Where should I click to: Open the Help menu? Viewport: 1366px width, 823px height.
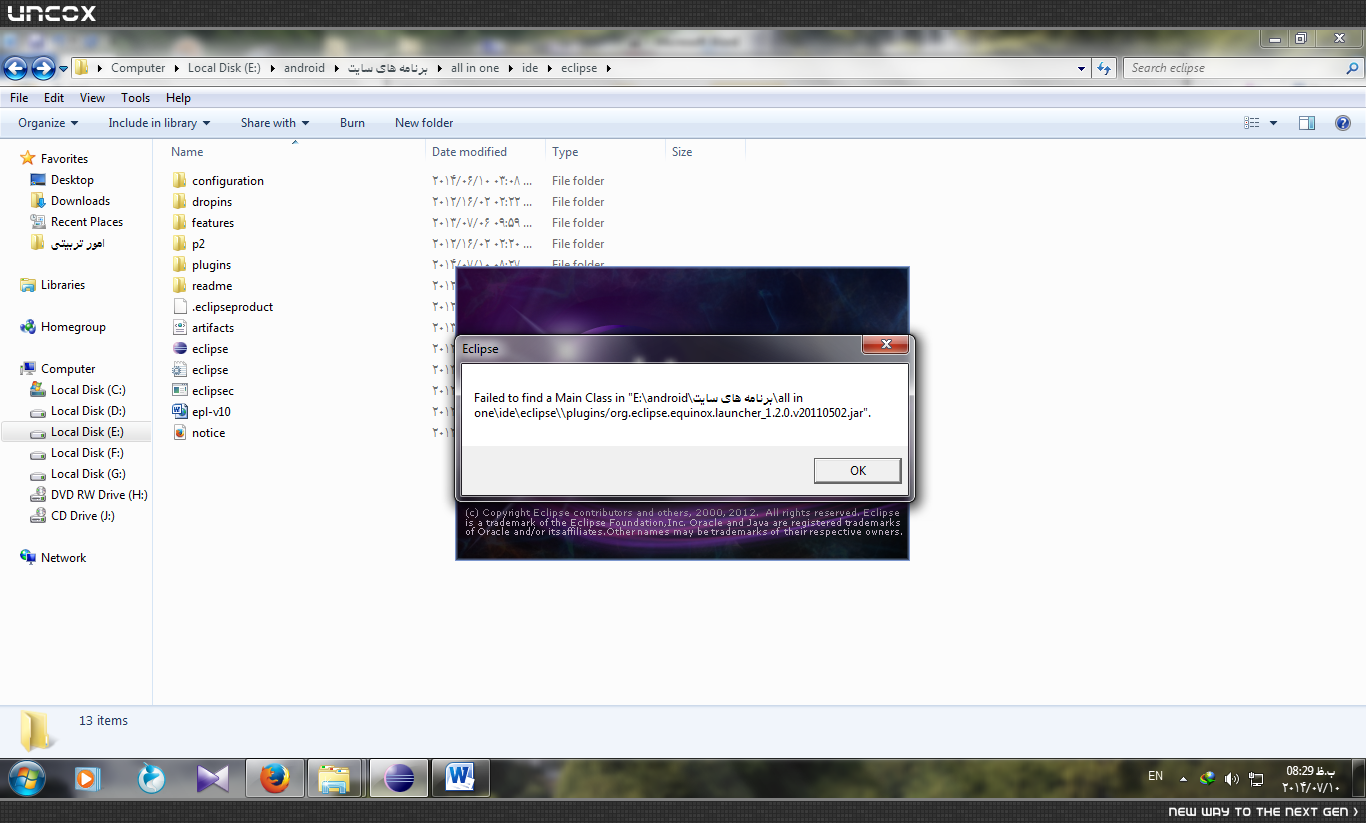(178, 98)
